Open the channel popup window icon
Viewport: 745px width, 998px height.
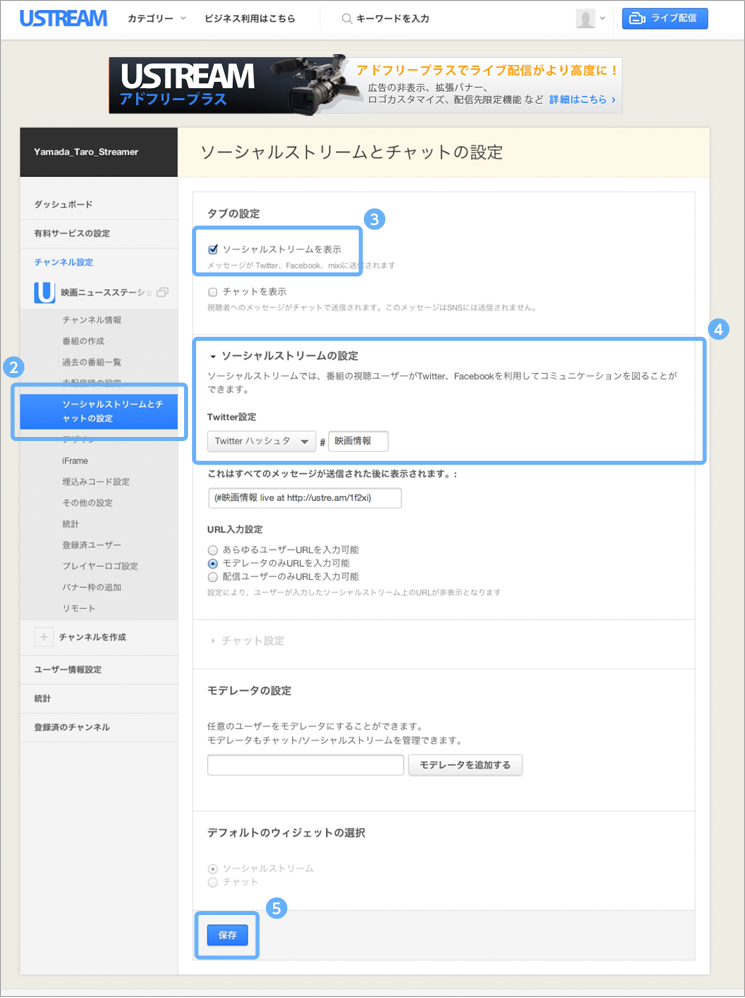click(162, 292)
